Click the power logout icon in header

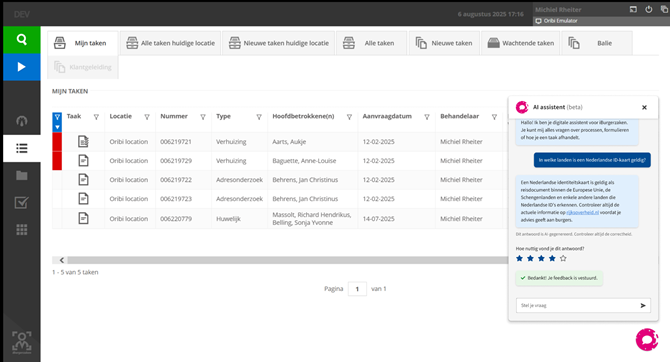[649, 9]
